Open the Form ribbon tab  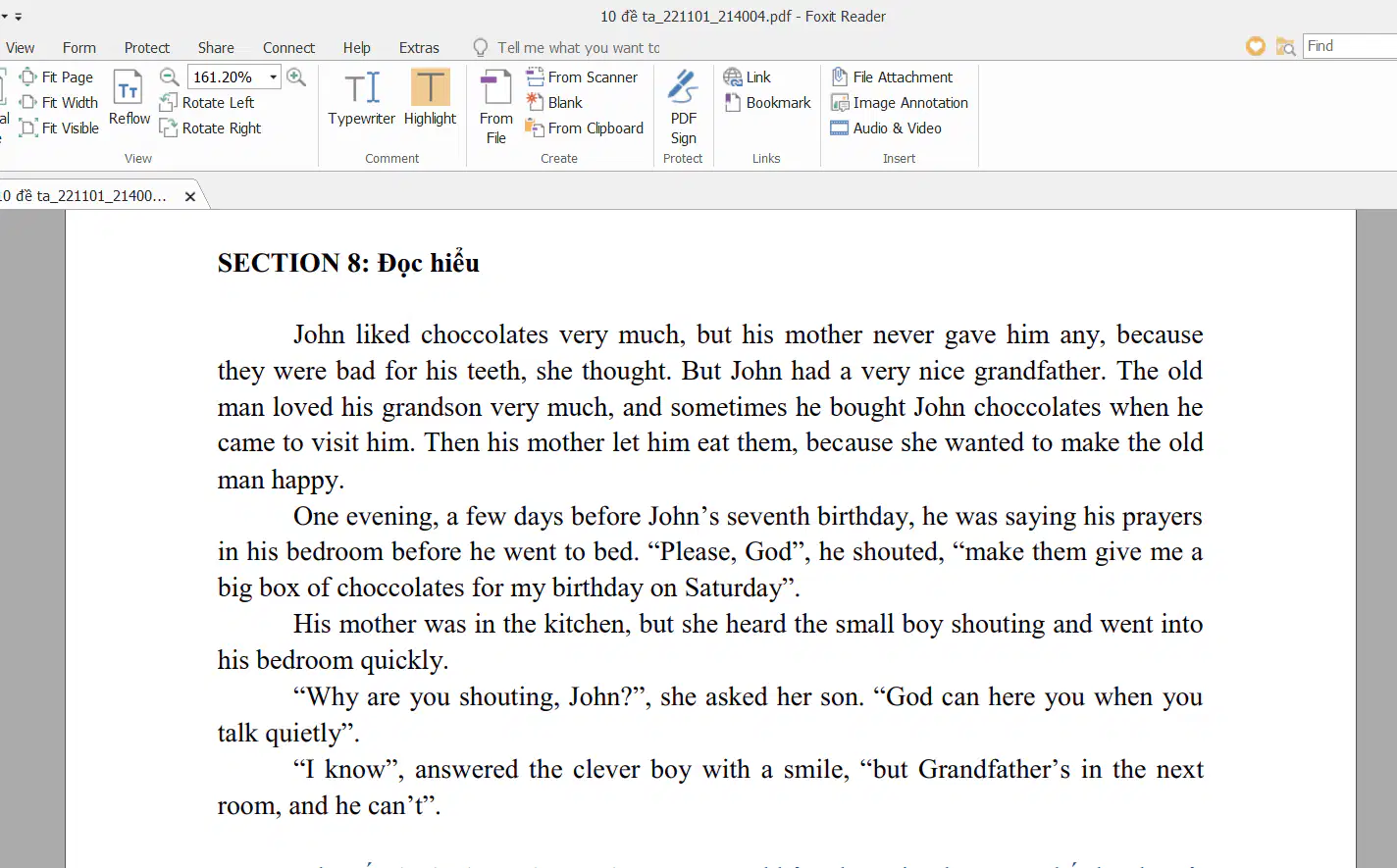pyautogui.click(x=79, y=47)
